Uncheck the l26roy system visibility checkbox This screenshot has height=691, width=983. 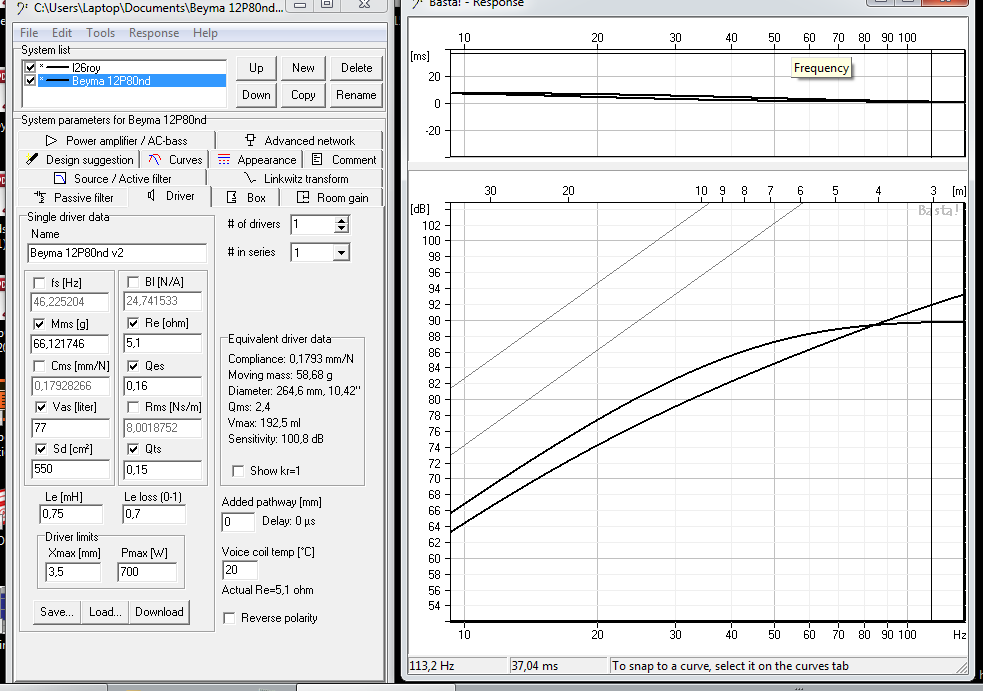30,67
